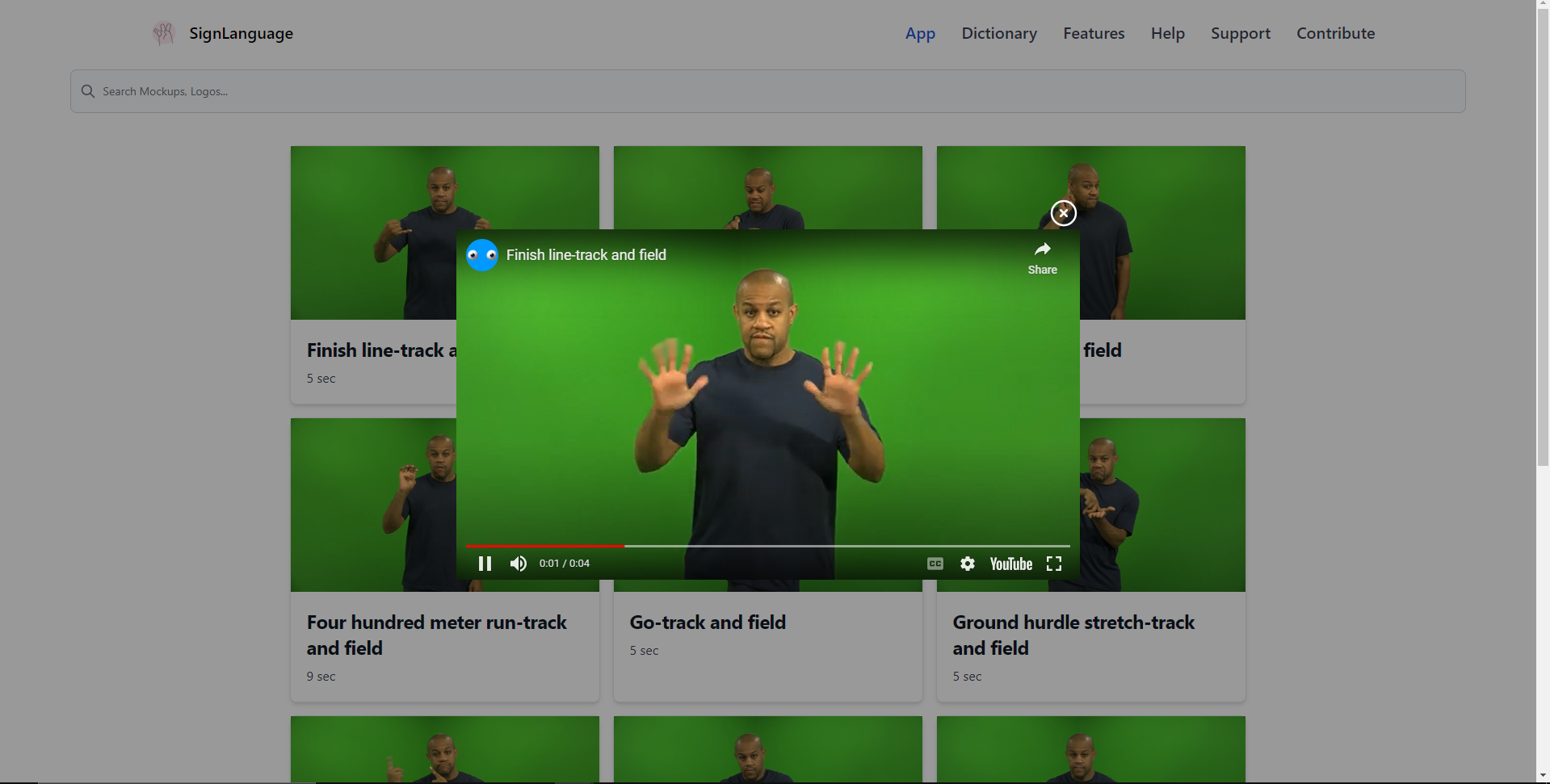The width and height of the screenshot is (1550, 784).
Task: Open the Ground hurdle stretch-track card title
Action: click(1073, 635)
